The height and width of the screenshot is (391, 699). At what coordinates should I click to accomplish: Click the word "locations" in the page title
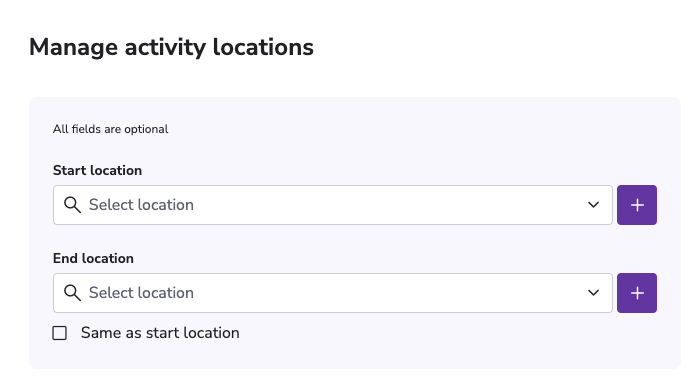tap(263, 47)
